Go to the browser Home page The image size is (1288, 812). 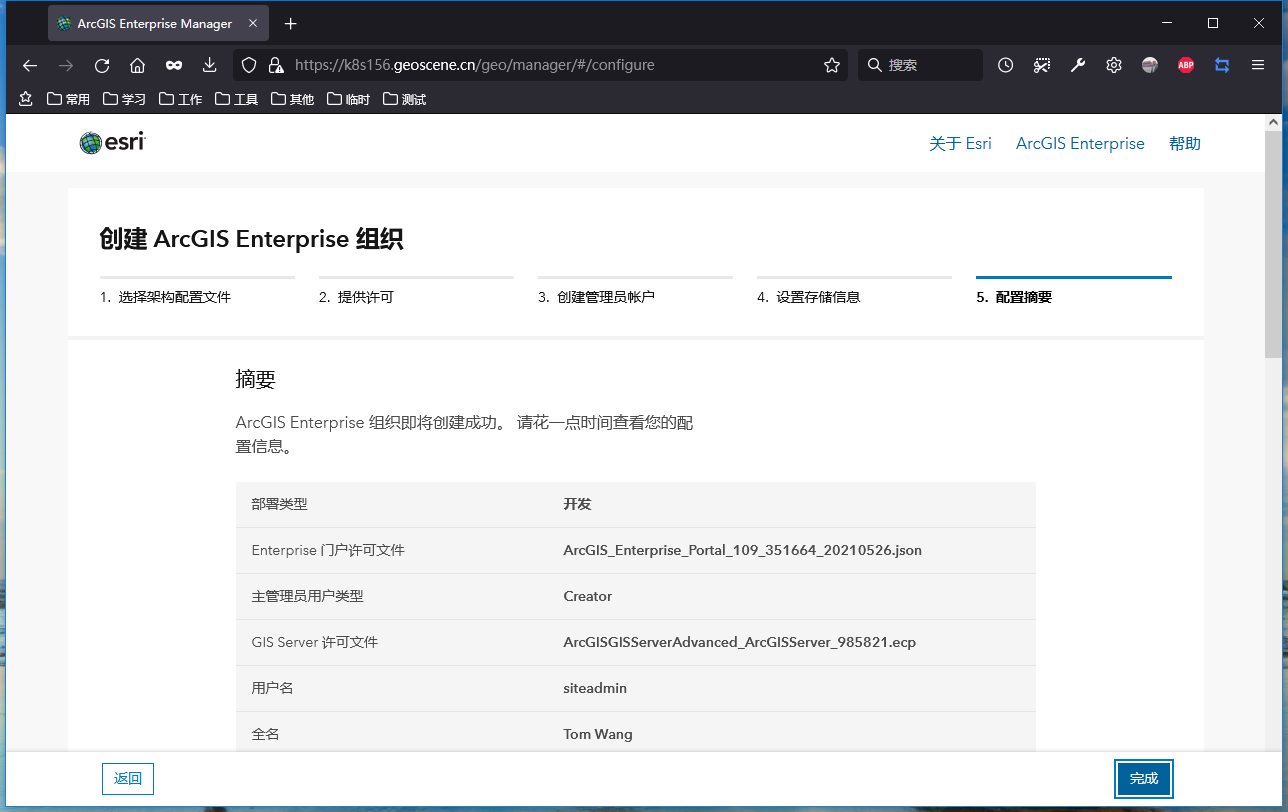[x=138, y=65]
